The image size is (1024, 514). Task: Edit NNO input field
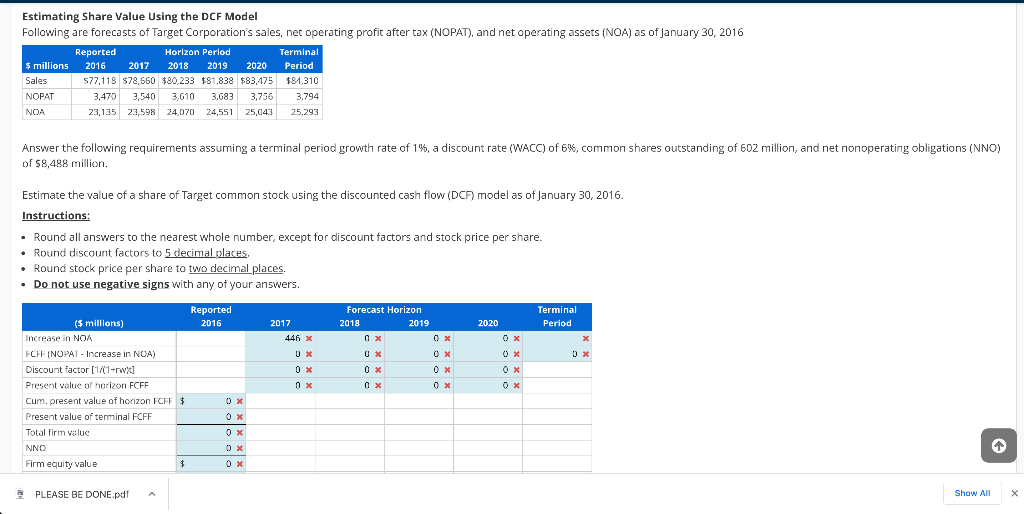tap(211, 448)
